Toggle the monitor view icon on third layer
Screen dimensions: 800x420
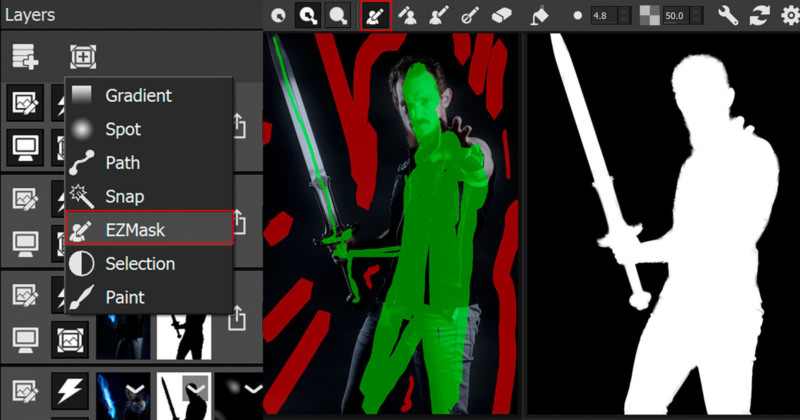coord(25,340)
